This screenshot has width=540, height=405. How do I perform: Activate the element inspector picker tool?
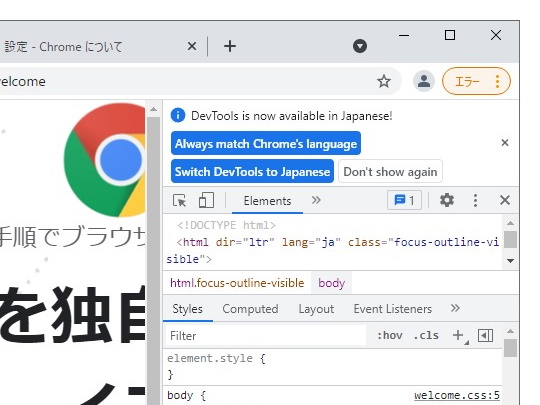(x=179, y=200)
